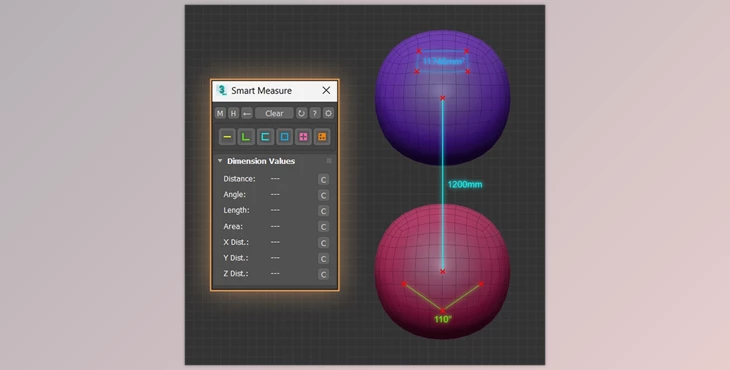Select the blue square area tool
The image size is (730, 370).
284,137
